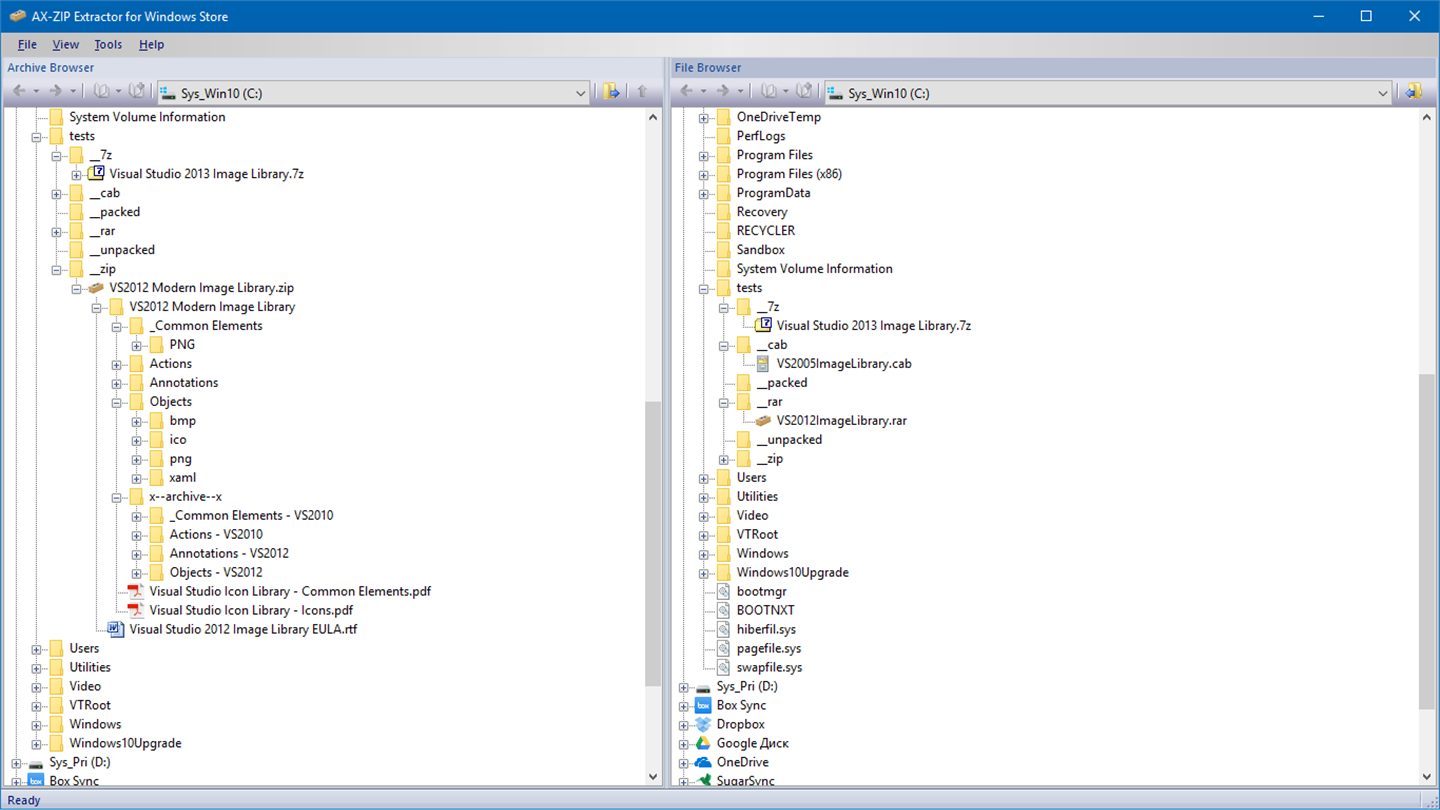Select the RECYCLER folder in File Browser
The width and height of the screenshot is (1440, 810).
coord(766,231)
